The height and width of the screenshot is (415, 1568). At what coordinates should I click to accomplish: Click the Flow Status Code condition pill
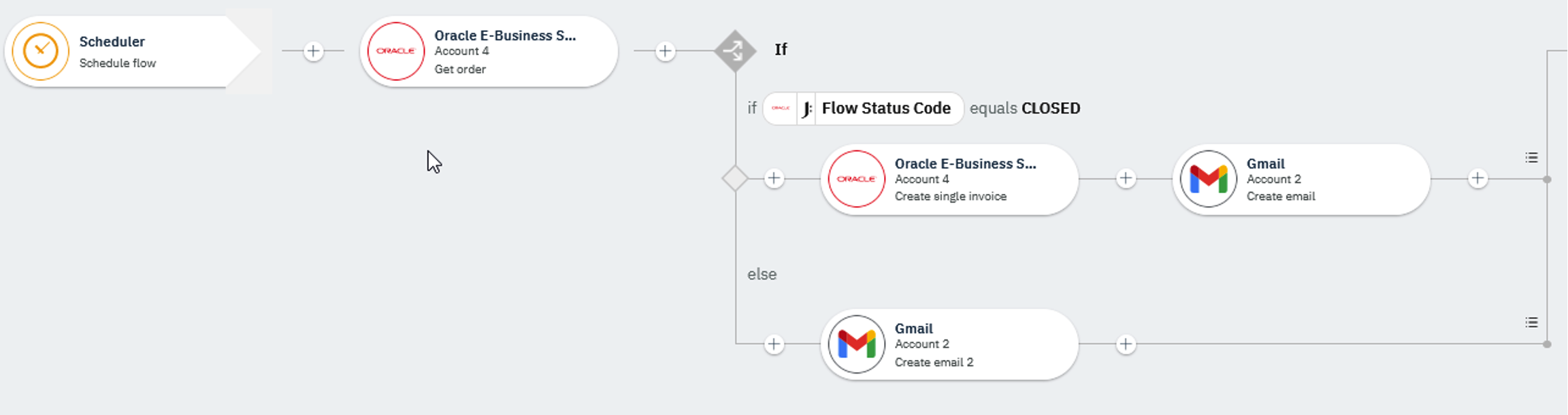[x=885, y=109]
